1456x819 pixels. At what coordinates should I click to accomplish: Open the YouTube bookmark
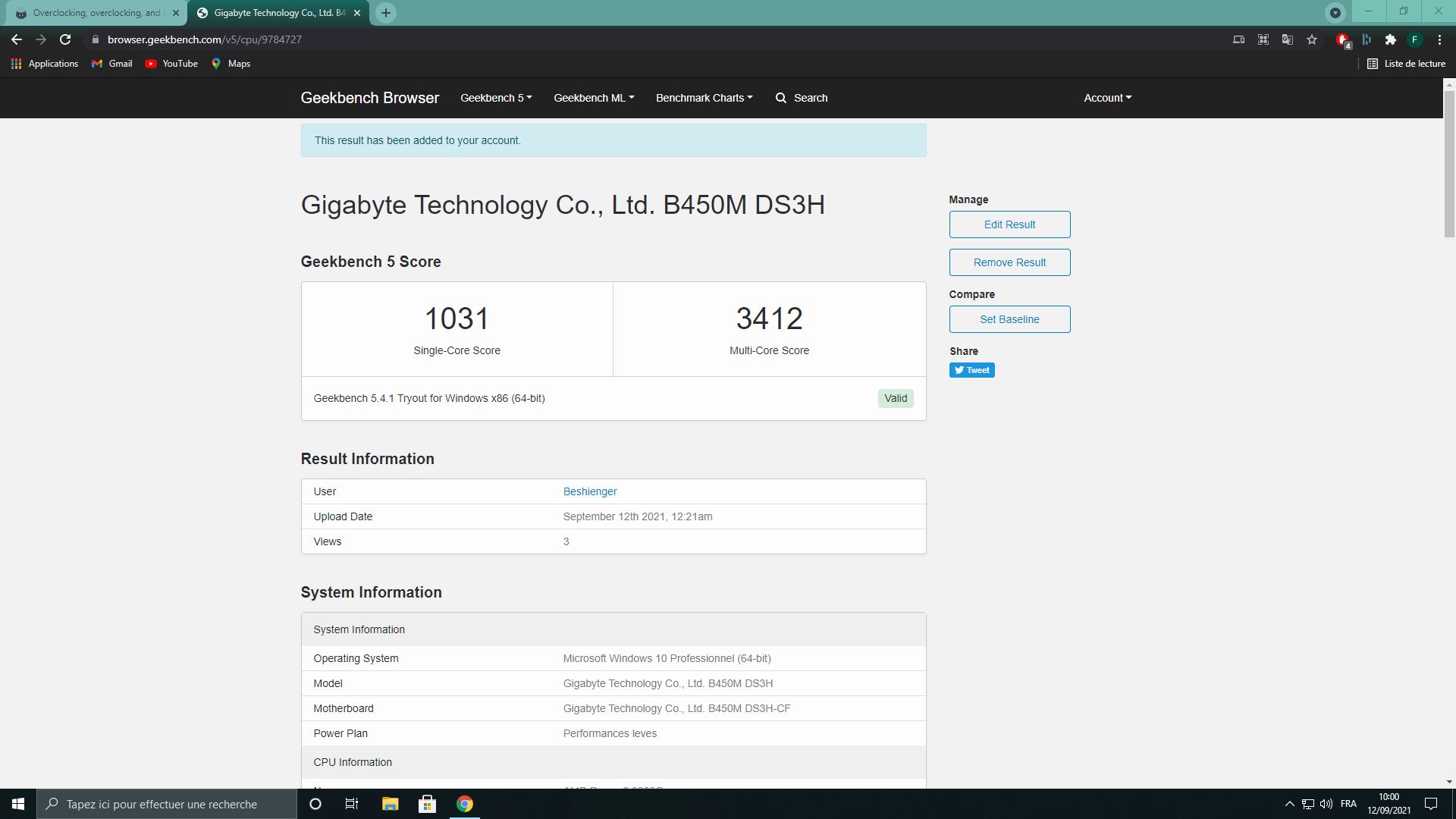(171, 64)
